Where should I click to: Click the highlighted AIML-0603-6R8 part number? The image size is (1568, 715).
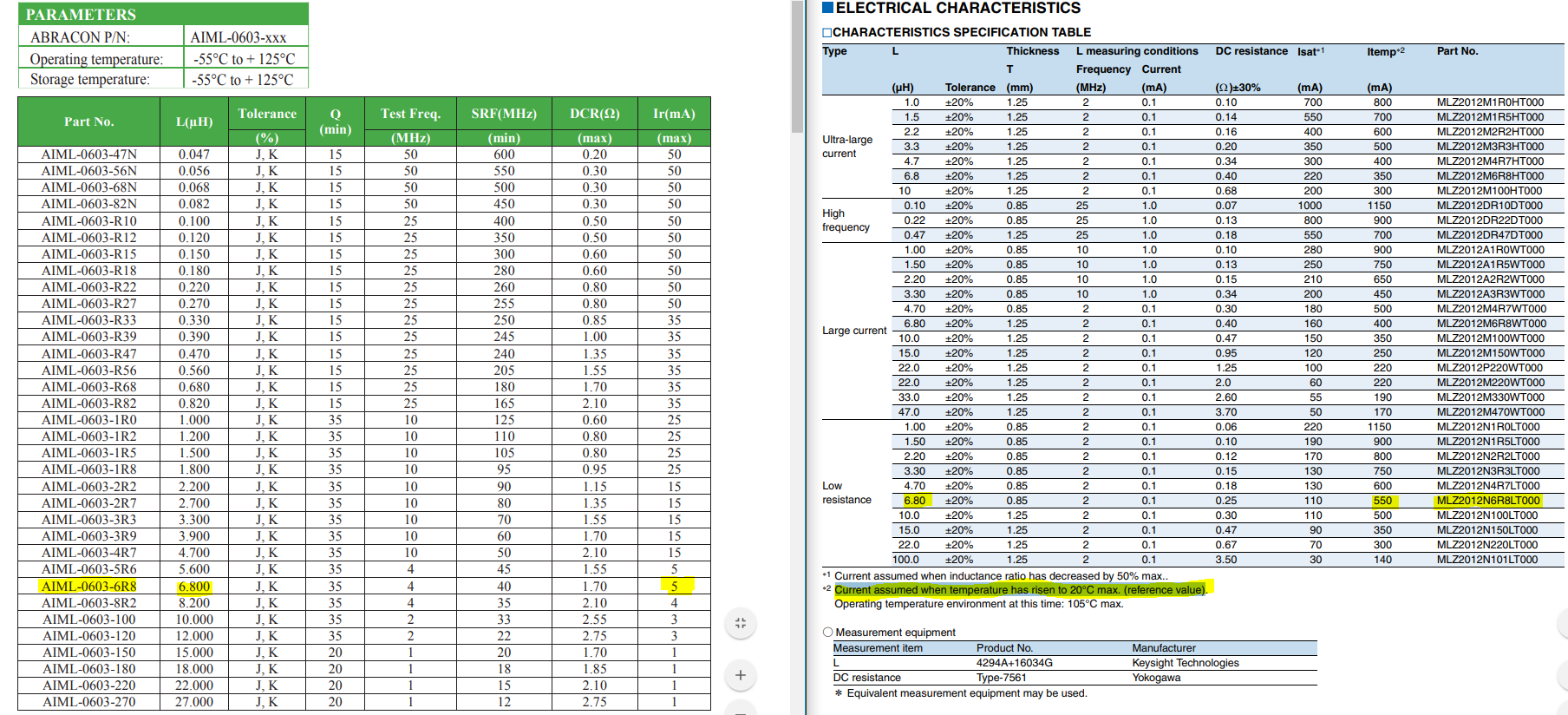88,587
